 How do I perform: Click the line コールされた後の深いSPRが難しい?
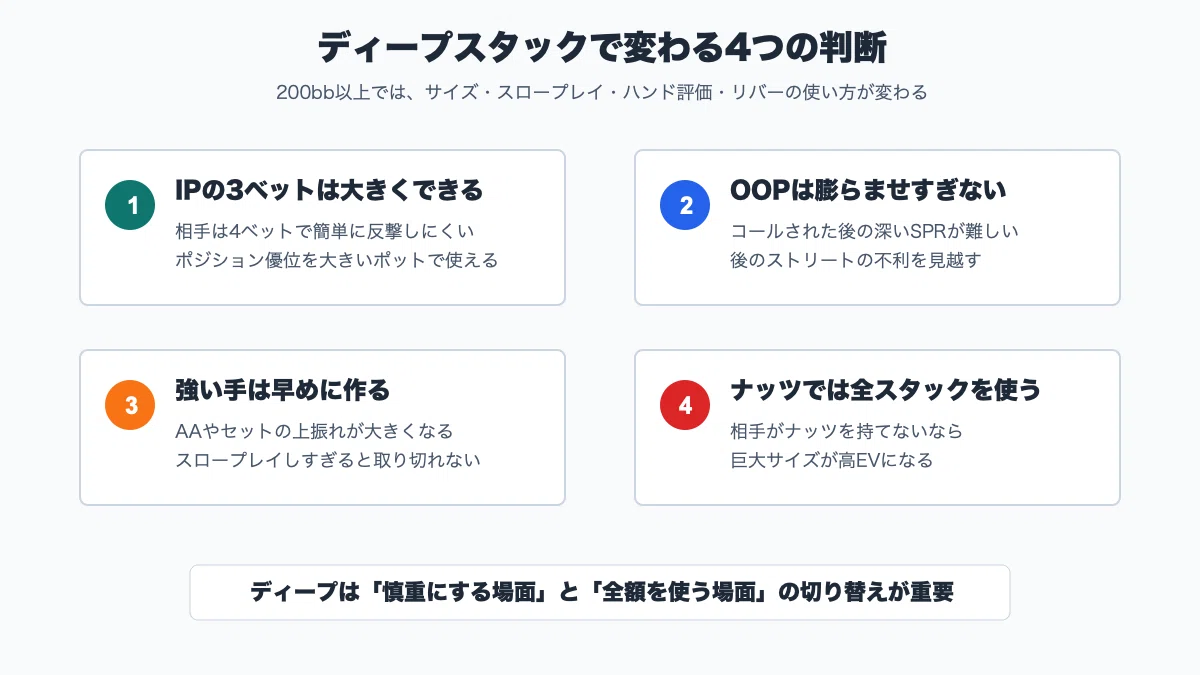click(875, 231)
